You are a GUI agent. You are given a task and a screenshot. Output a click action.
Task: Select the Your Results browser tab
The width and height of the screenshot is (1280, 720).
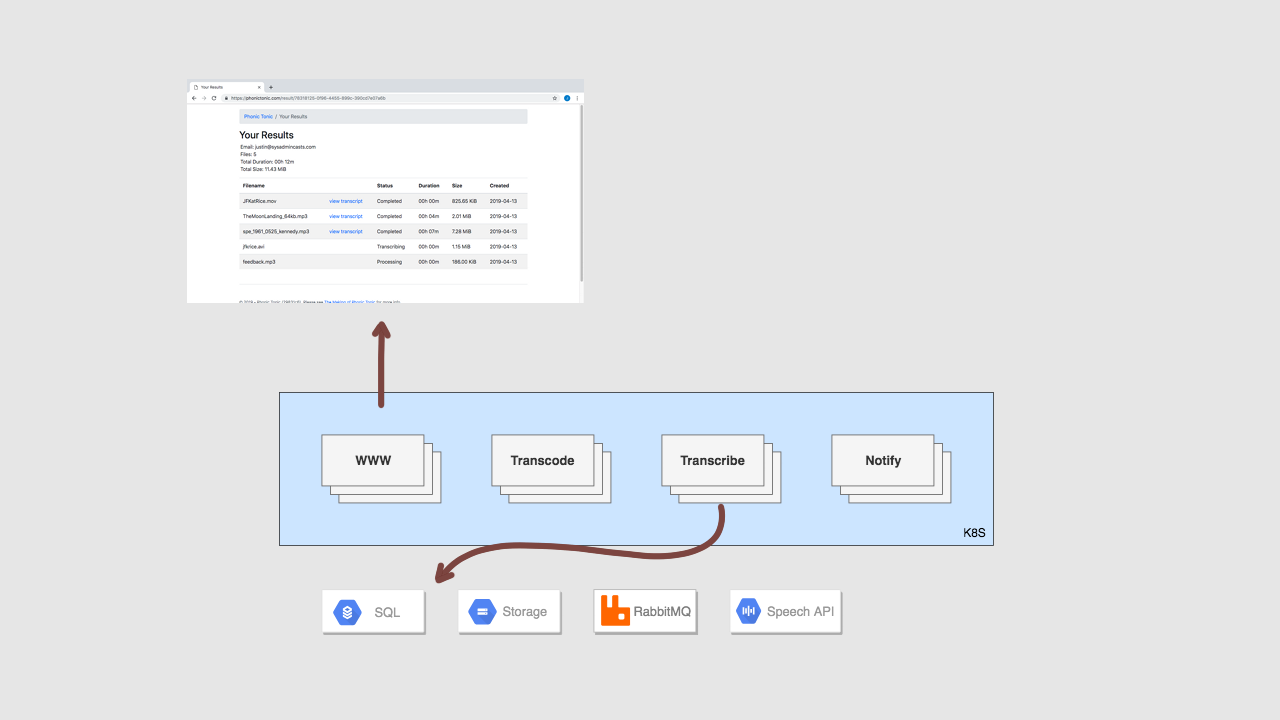[226, 87]
